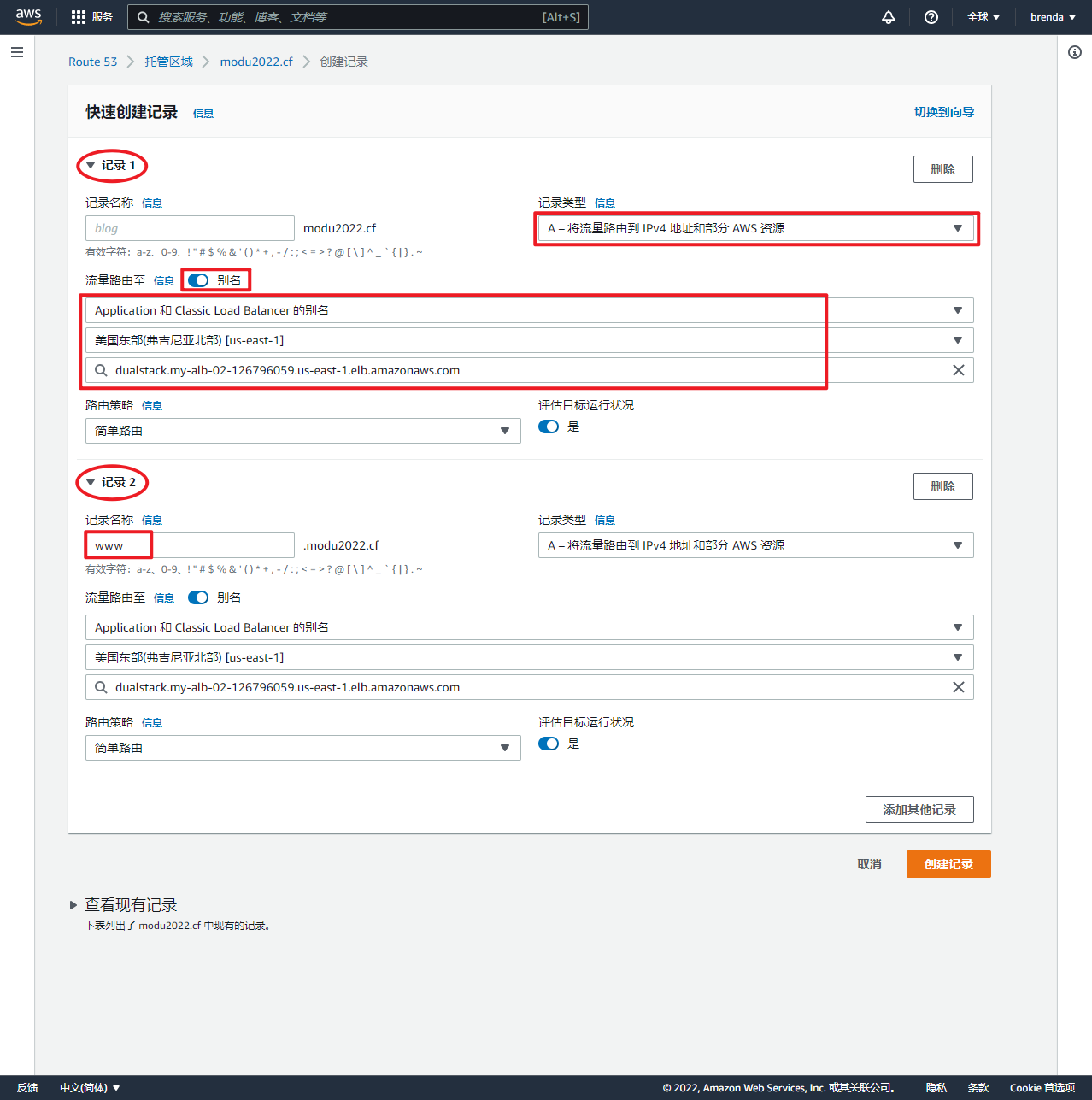The image size is (1092, 1100).
Task: Click load balancer DNS field in record 2
Action: tap(530, 687)
